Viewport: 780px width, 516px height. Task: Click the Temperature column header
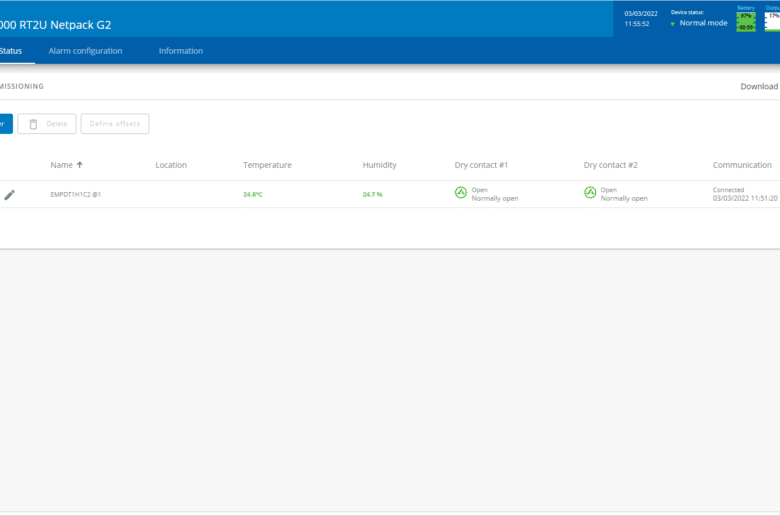267,165
